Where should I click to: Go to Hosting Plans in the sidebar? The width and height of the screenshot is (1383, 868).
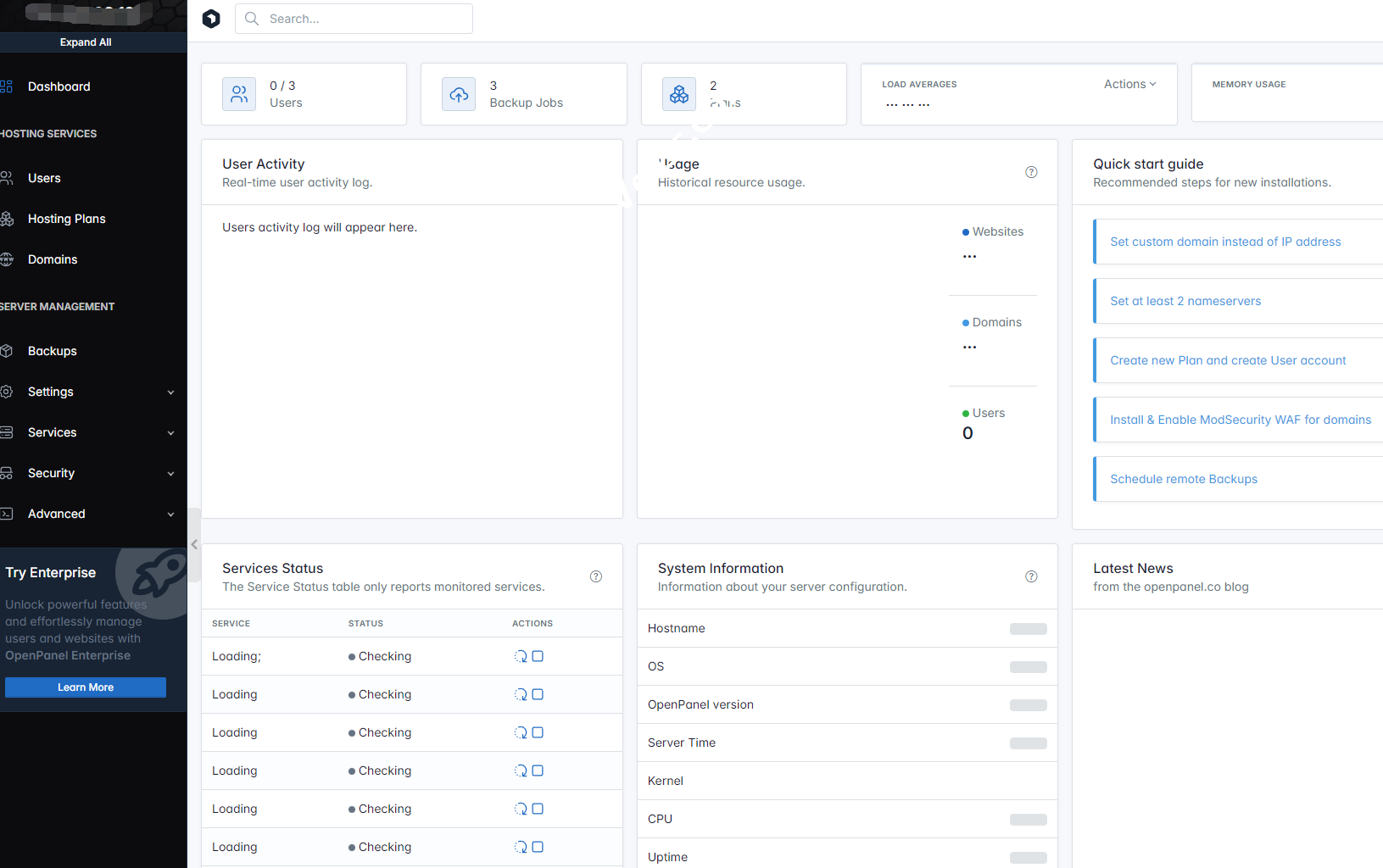tap(66, 219)
